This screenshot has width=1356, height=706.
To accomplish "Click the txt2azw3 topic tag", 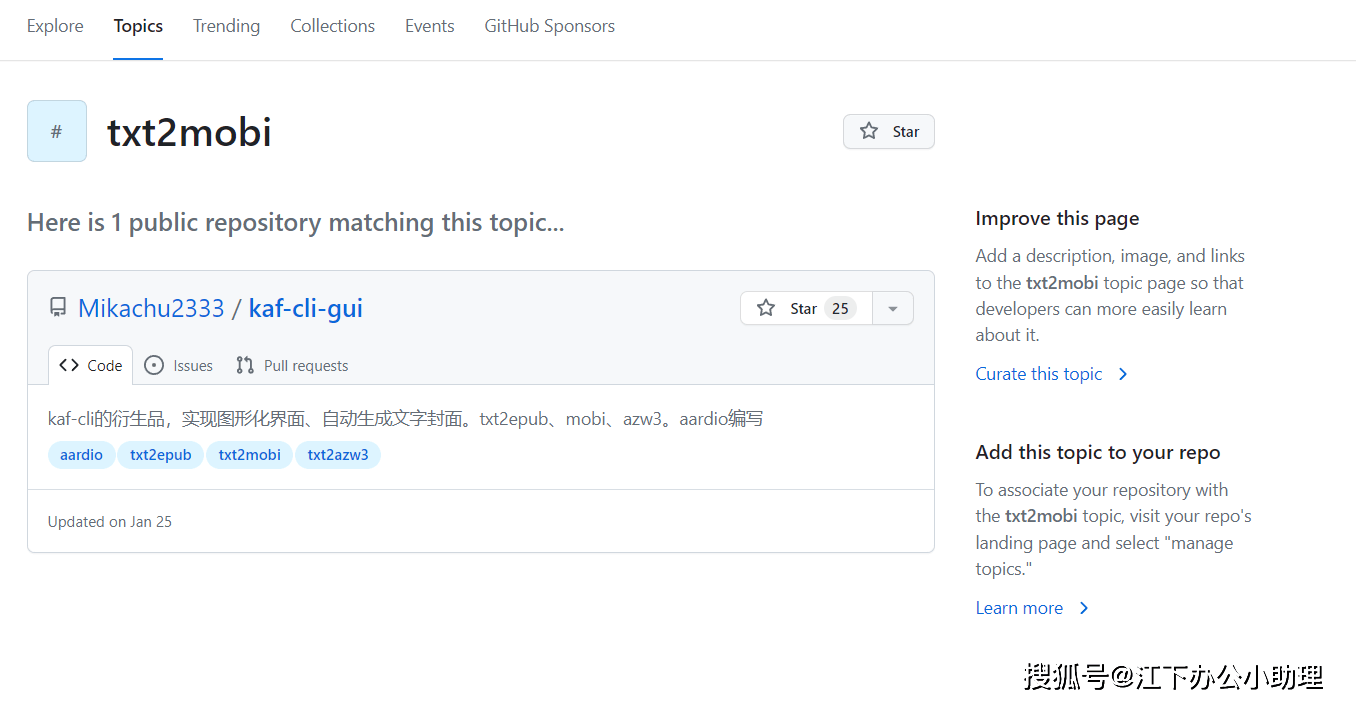I will (x=338, y=455).
